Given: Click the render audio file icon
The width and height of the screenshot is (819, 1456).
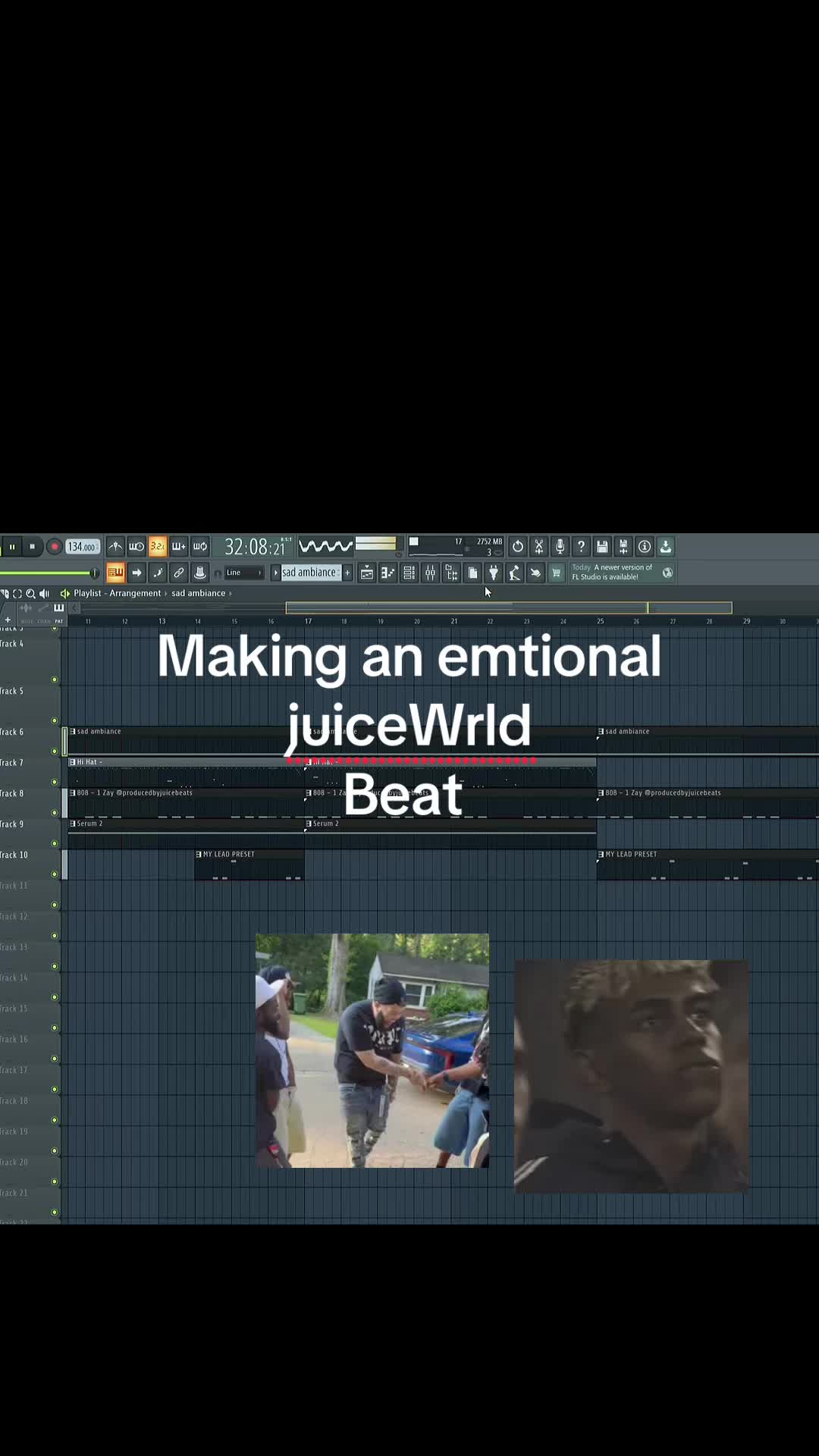Looking at the screenshot, I should click(x=623, y=546).
